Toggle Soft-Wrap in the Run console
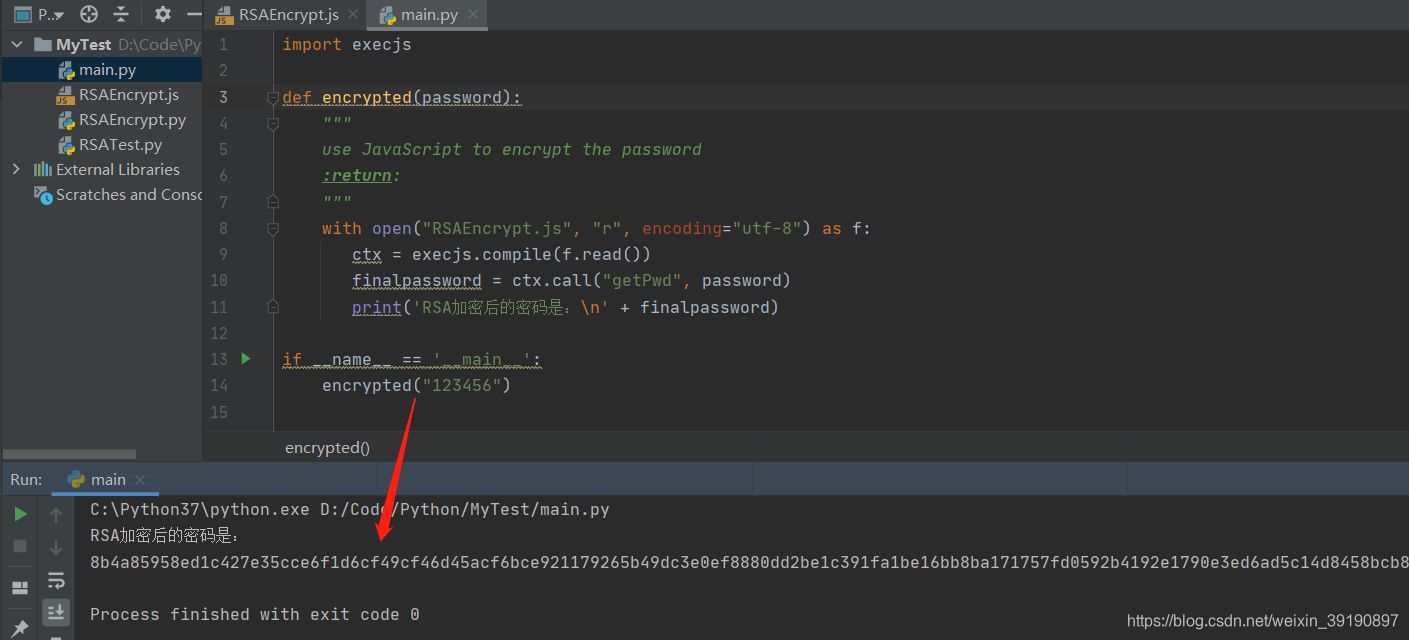1409x640 pixels. pos(56,580)
